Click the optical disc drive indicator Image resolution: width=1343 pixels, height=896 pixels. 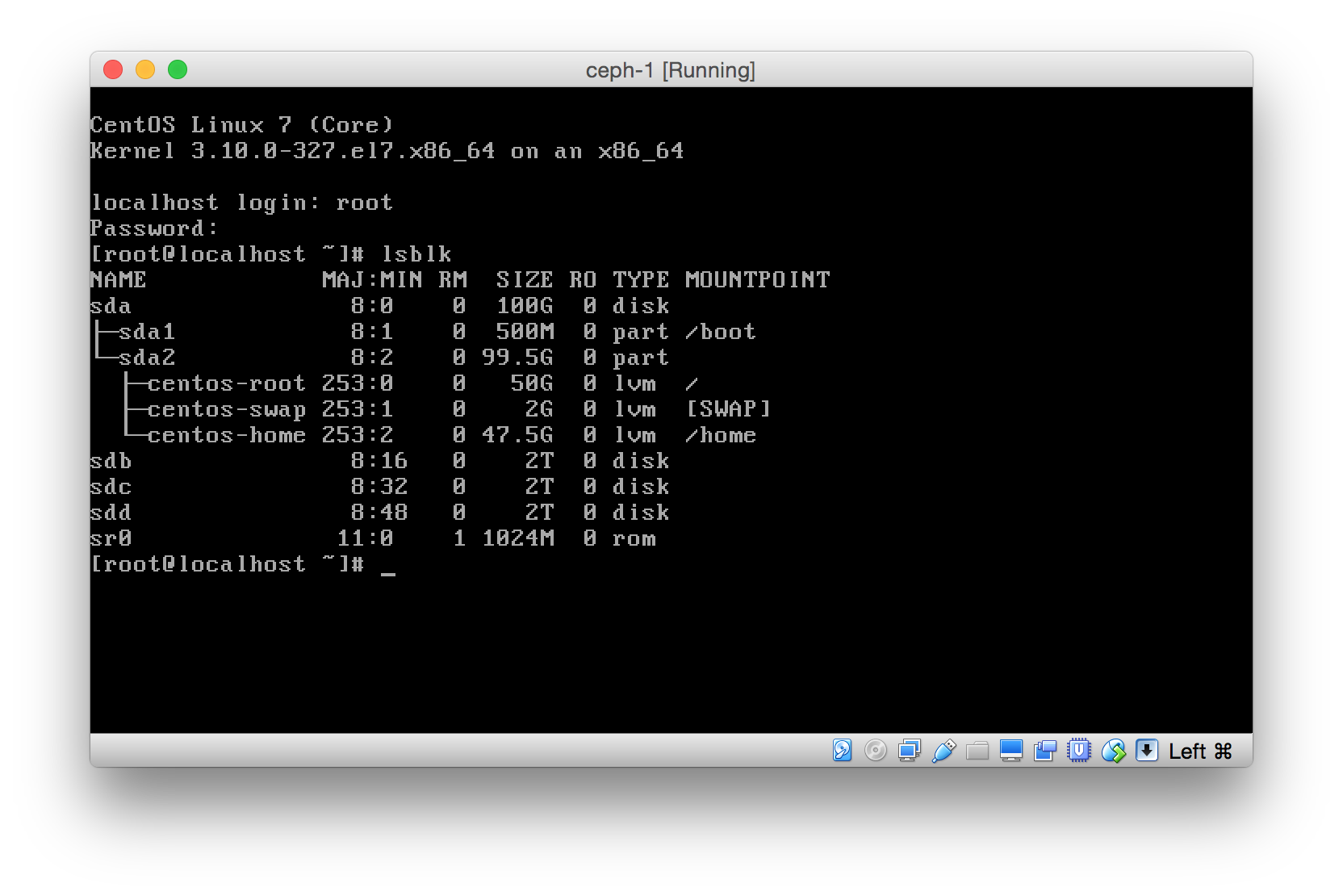point(876,751)
